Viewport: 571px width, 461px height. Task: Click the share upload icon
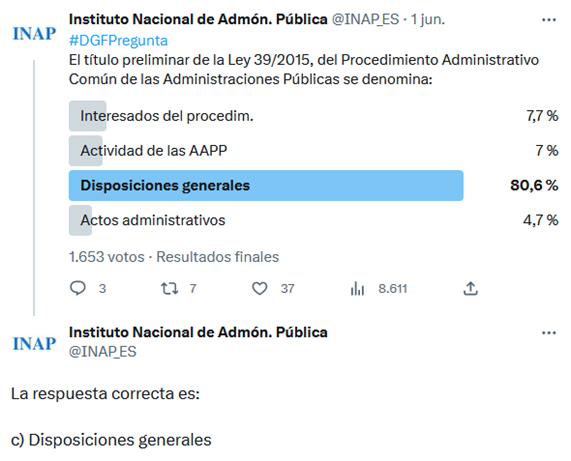470,288
